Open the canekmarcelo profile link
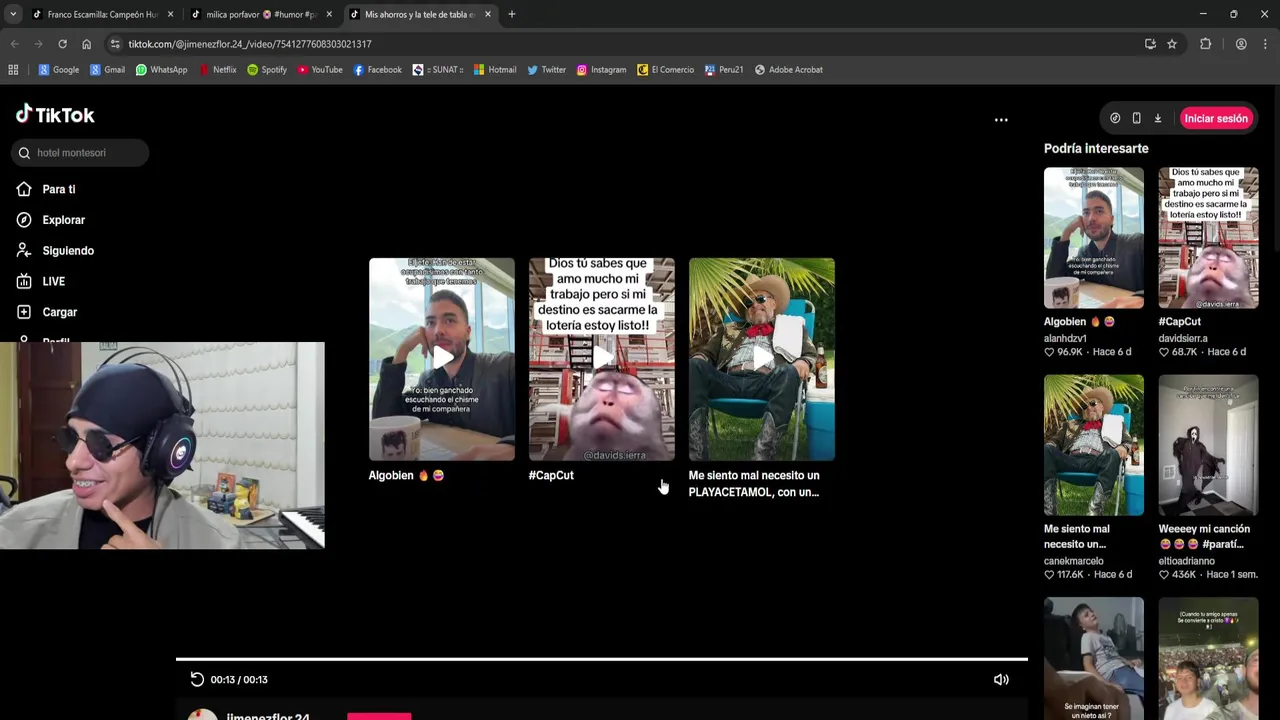The height and width of the screenshot is (720, 1280). 1074,561
